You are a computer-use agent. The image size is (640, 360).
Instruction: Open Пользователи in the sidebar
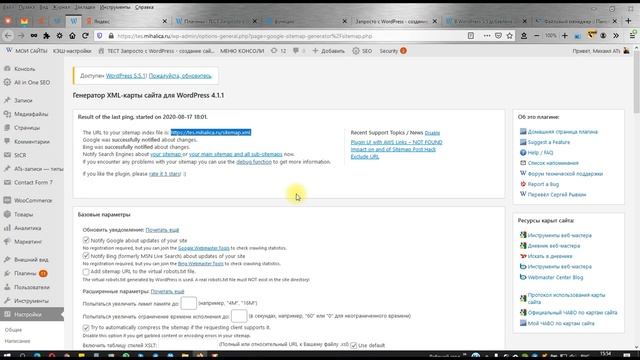point(32,287)
